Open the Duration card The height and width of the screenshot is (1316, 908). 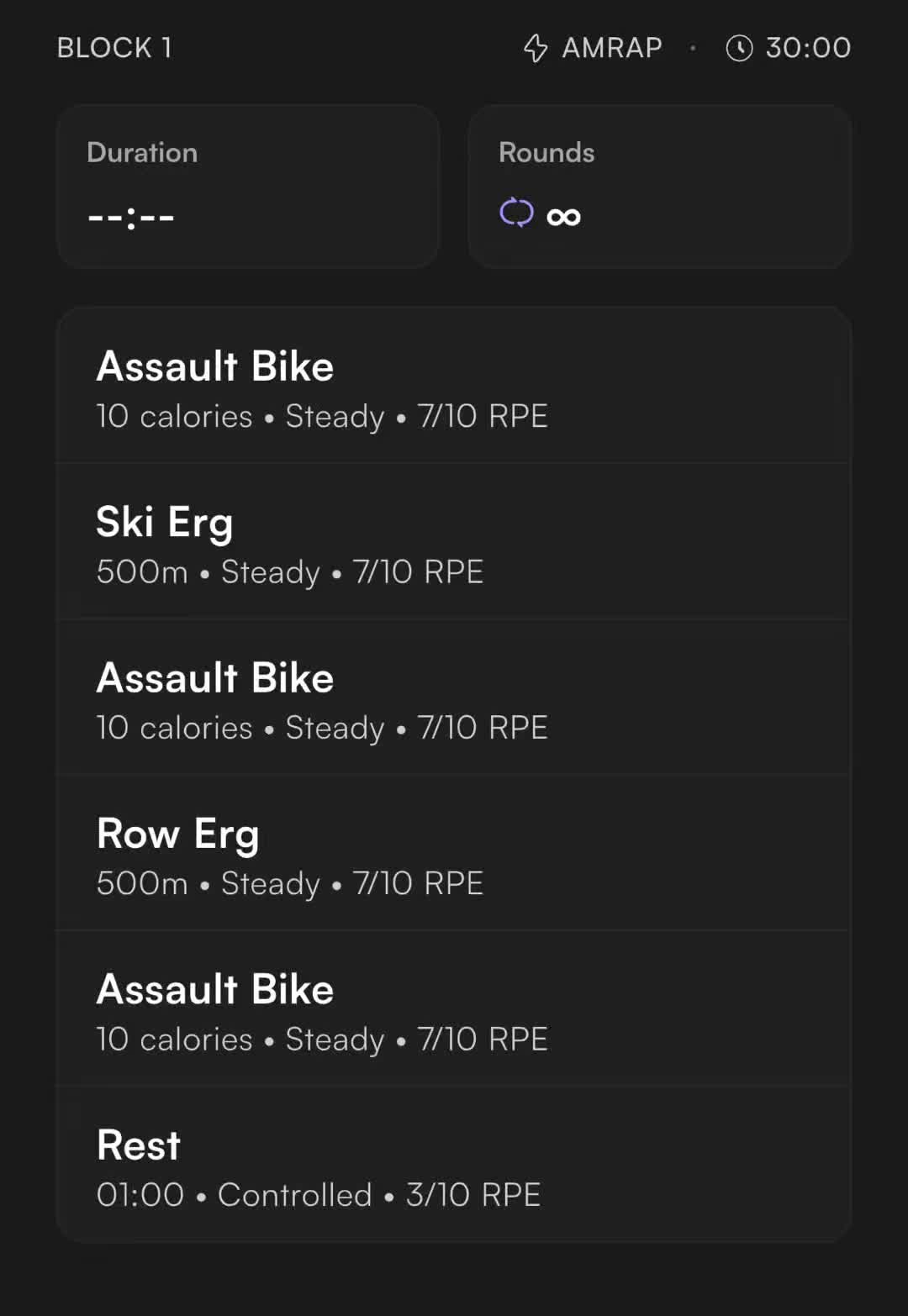click(248, 187)
